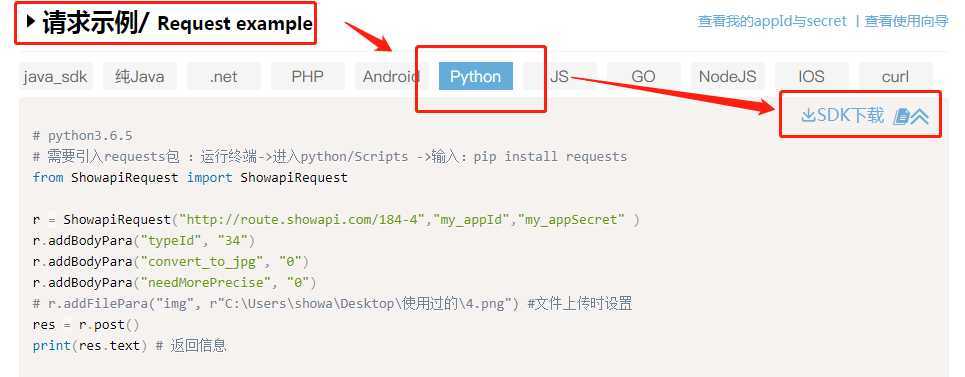Select the Android tab
The width and height of the screenshot is (965, 377).
tap(391, 76)
